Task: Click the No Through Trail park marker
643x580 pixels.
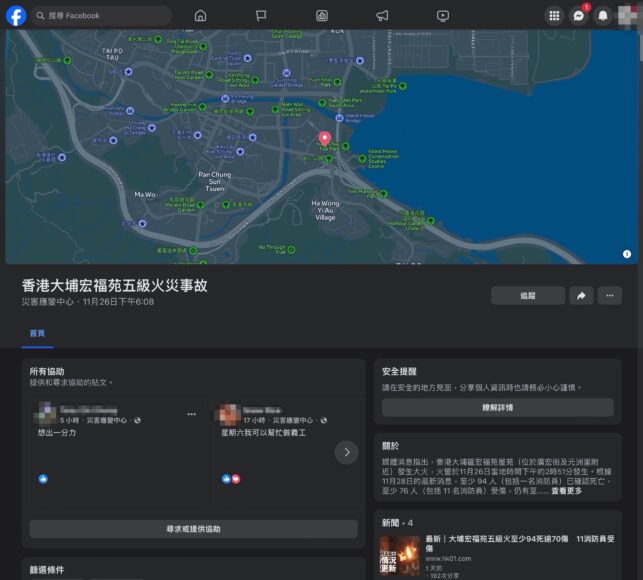Action: 291,249
